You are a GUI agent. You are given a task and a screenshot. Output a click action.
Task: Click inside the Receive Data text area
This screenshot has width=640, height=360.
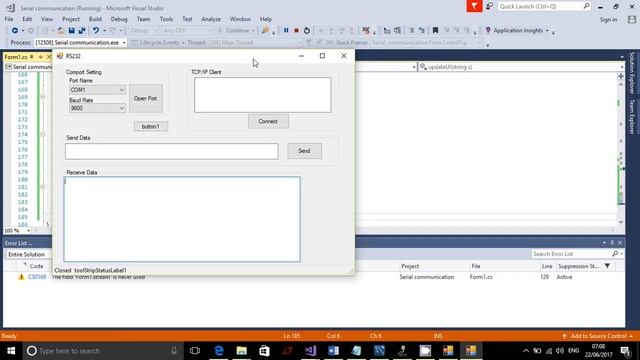182,219
